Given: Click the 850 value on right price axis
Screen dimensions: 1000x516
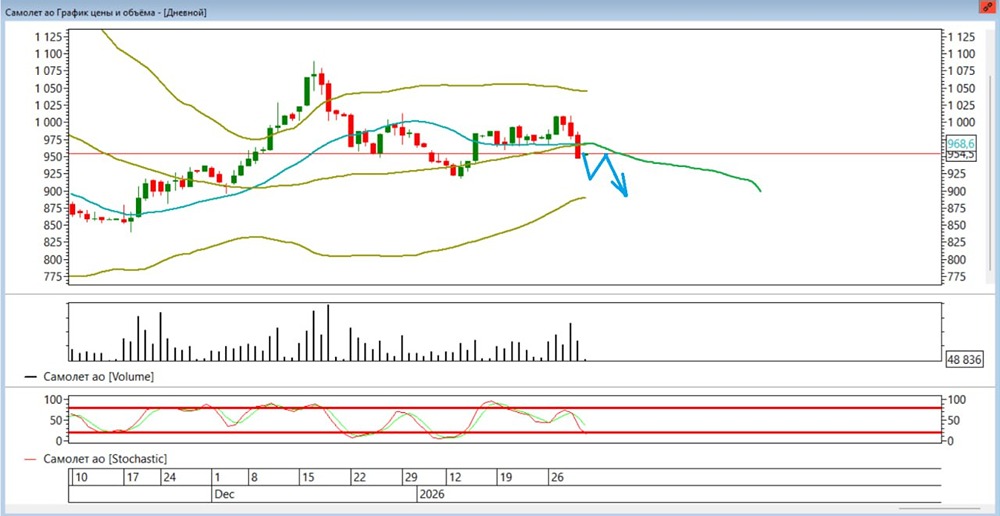Looking at the screenshot, I should [x=957, y=225].
